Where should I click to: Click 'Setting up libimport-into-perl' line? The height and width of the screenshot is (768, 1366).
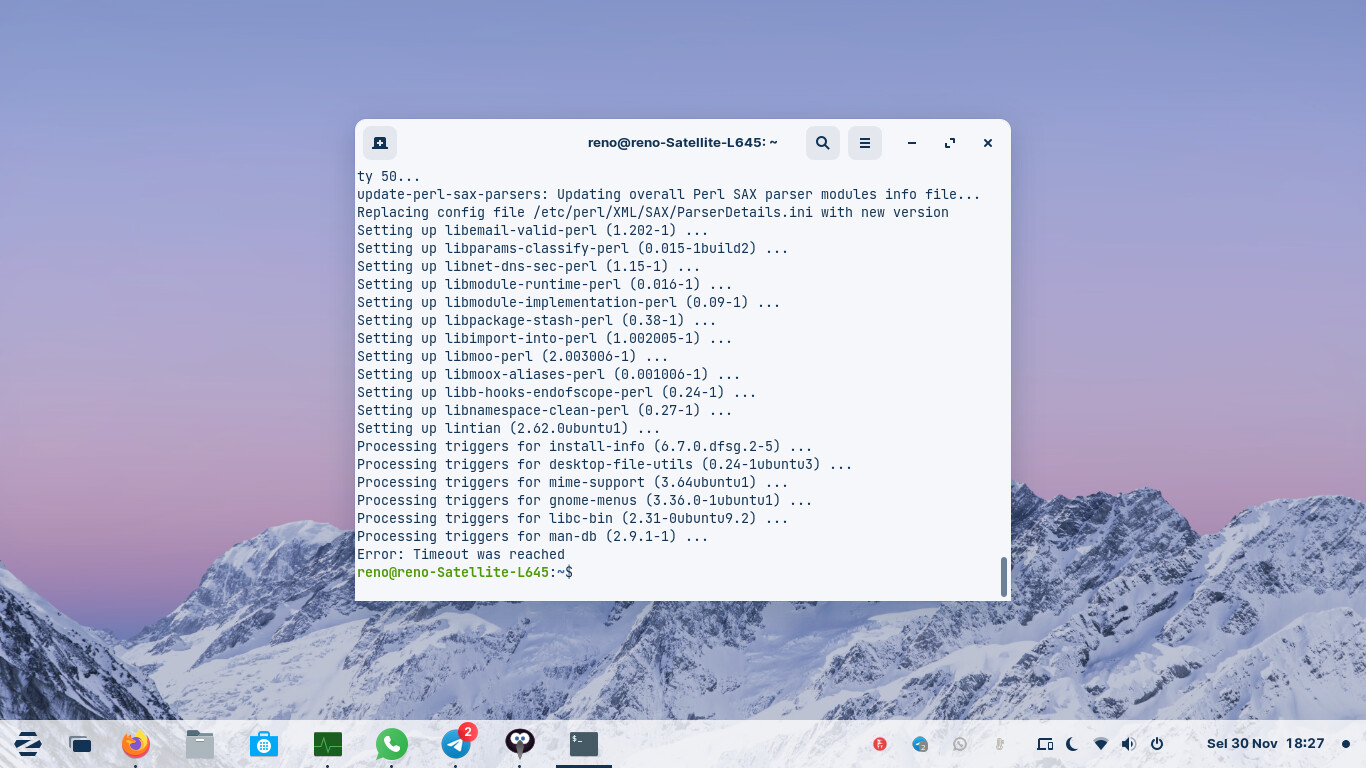pyautogui.click(x=544, y=338)
